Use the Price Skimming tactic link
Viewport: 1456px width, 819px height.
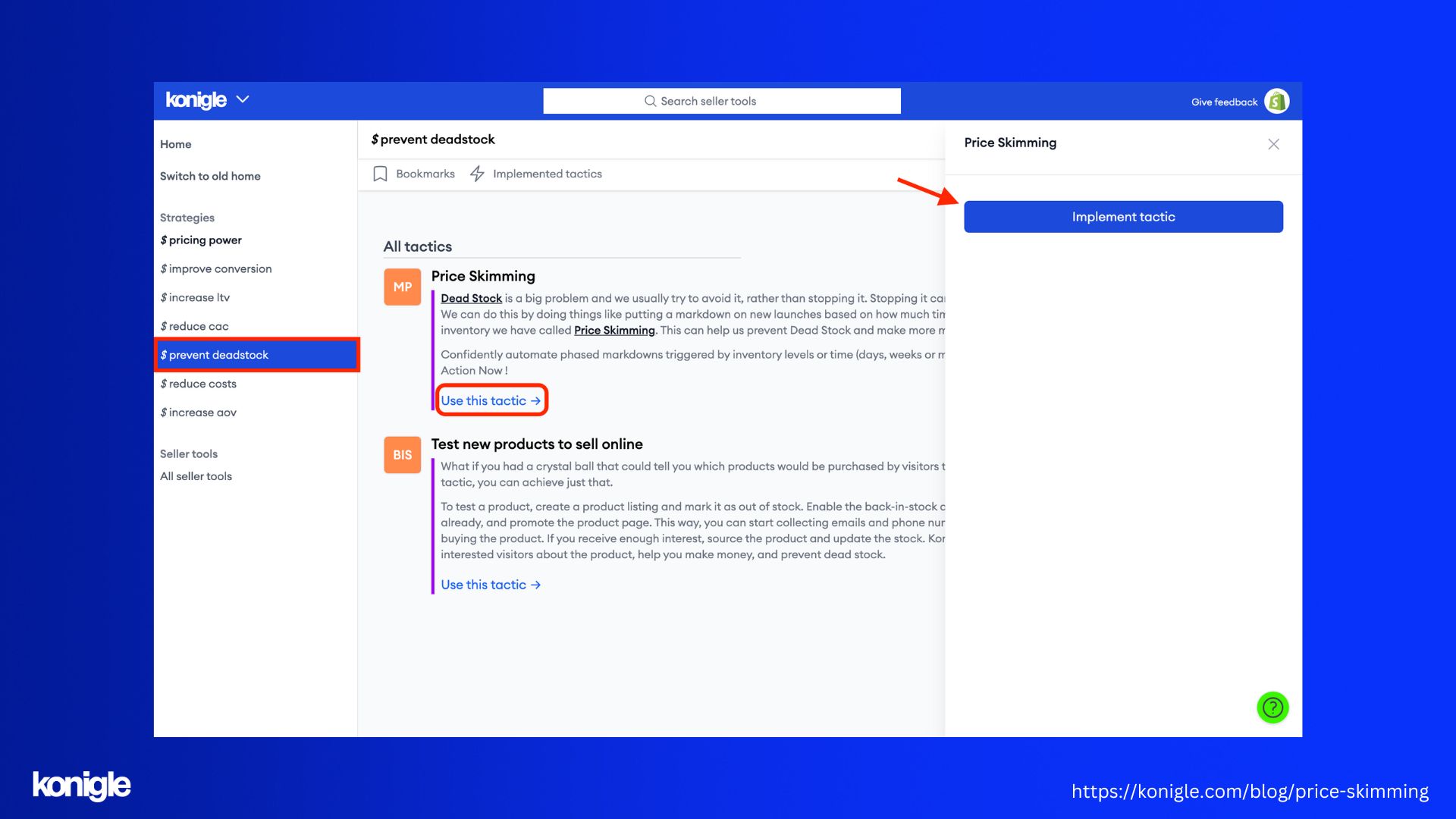pos(489,400)
